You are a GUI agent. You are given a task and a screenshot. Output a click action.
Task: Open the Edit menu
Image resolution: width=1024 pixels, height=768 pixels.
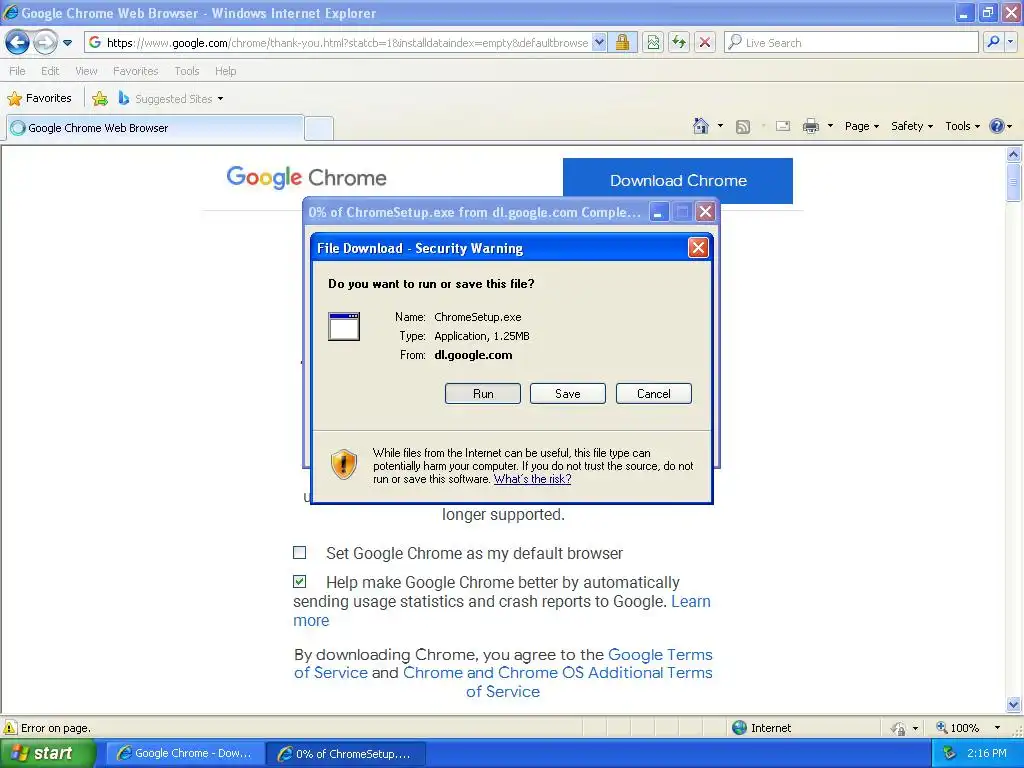pos(50,71)
